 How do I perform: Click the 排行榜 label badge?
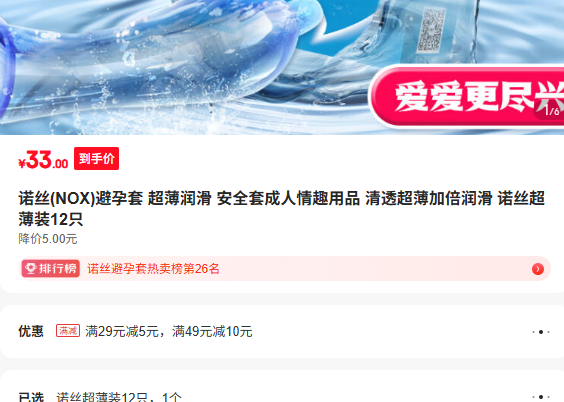(51, 269)
